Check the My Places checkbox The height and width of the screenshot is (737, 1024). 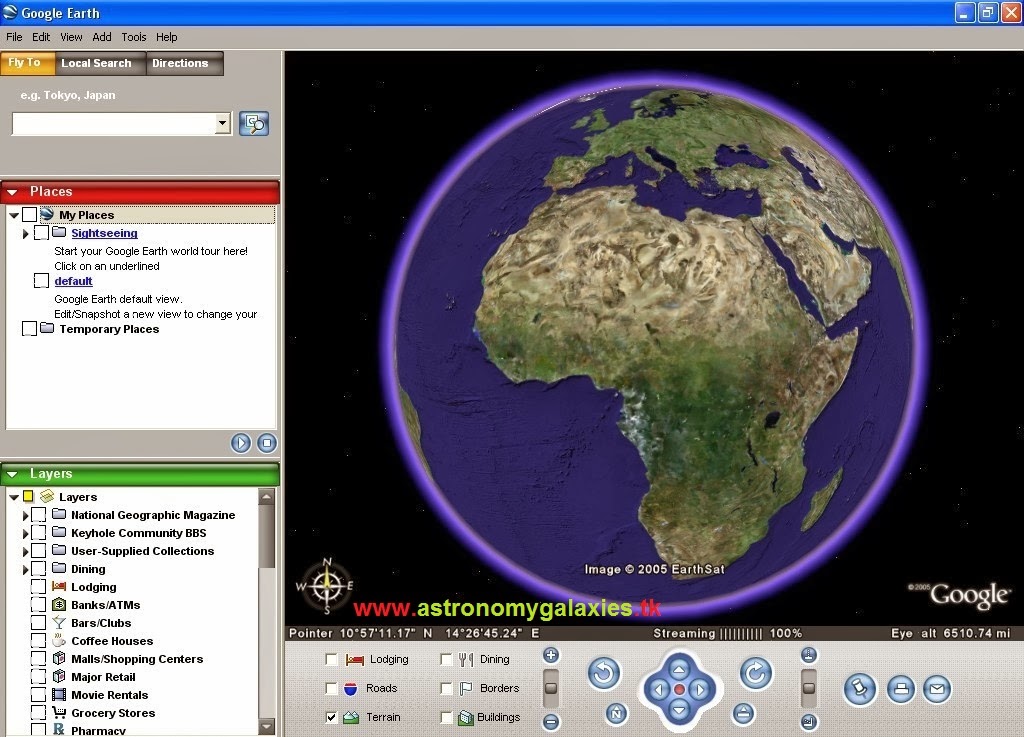29,214
